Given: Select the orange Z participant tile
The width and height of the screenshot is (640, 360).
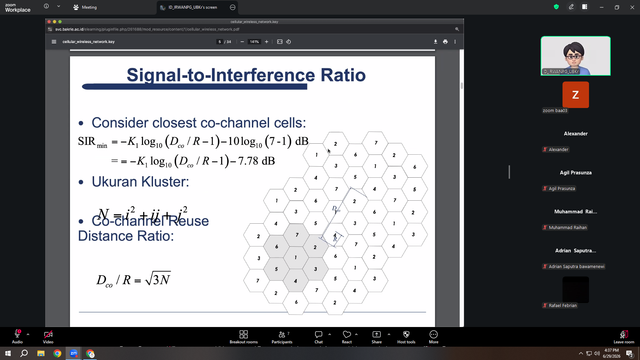Looking at the screenshot, I should click(x=576, y=95).
